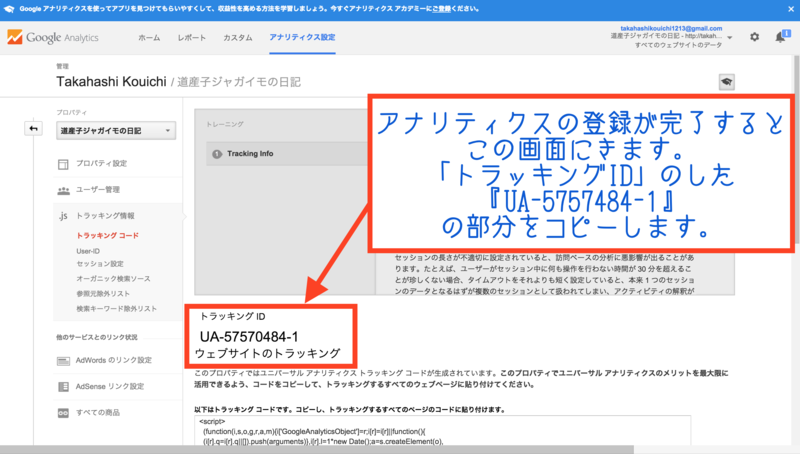The width and height of the screenshot is (800, 454).
Task: Click the graduation cap icon in the banner
Action: click(x=9, y=9)
